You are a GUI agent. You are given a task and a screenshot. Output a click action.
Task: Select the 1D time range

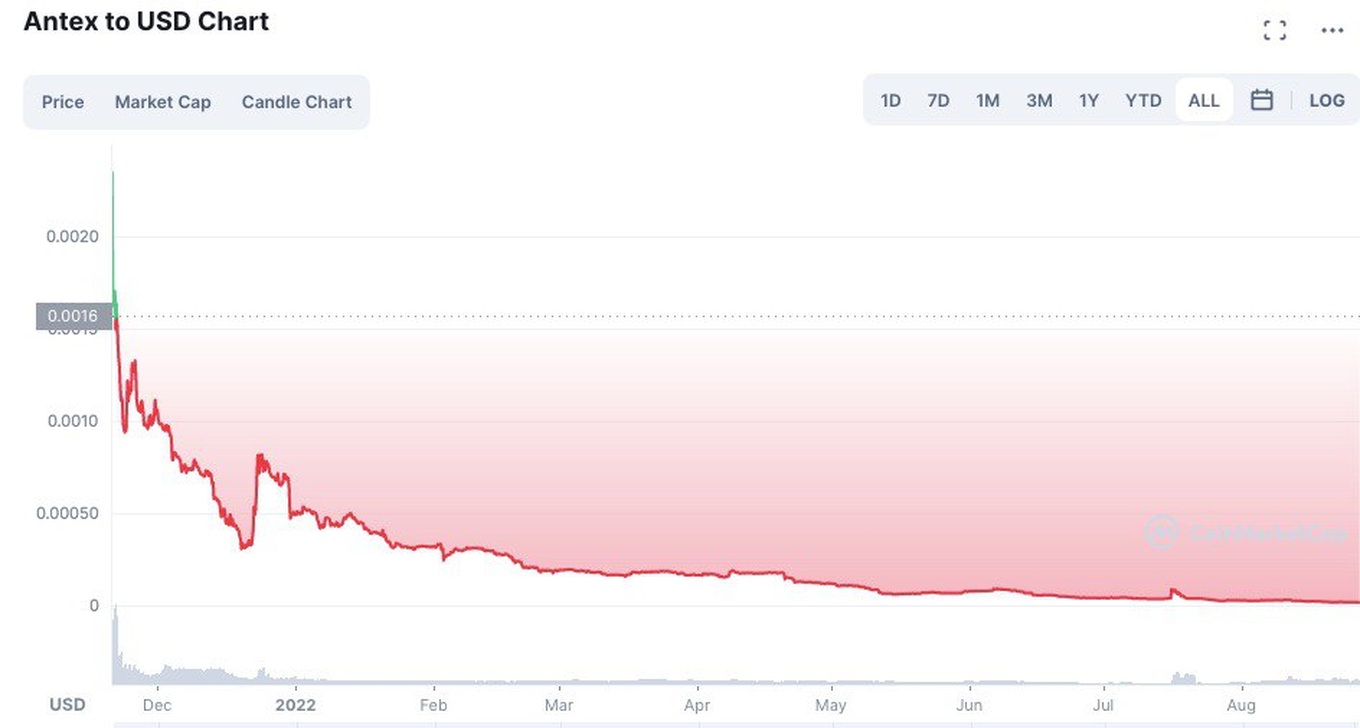click(x=890, y=100)
